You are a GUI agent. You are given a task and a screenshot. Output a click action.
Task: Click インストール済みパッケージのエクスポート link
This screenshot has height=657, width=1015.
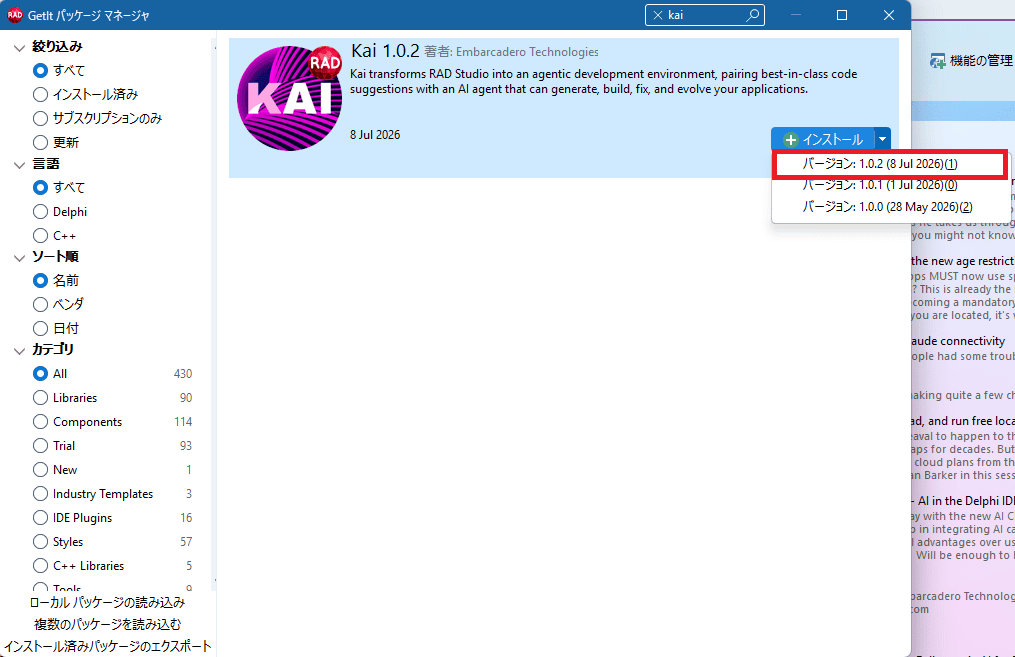coord(107,646)
